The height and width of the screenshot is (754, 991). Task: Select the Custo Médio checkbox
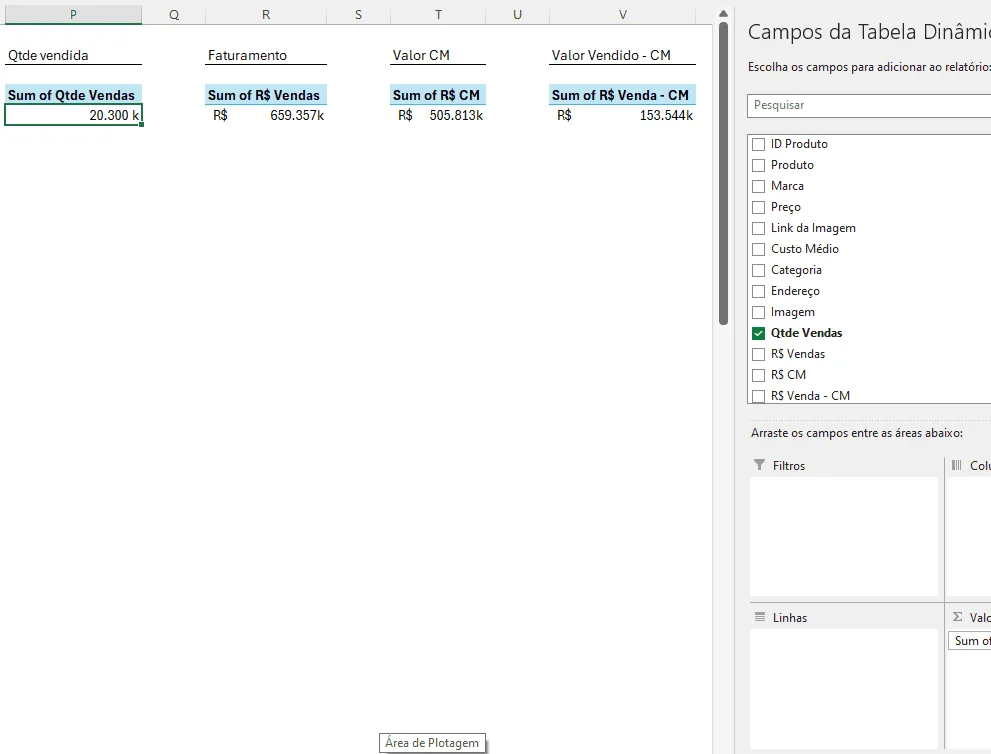click(758, 249)
